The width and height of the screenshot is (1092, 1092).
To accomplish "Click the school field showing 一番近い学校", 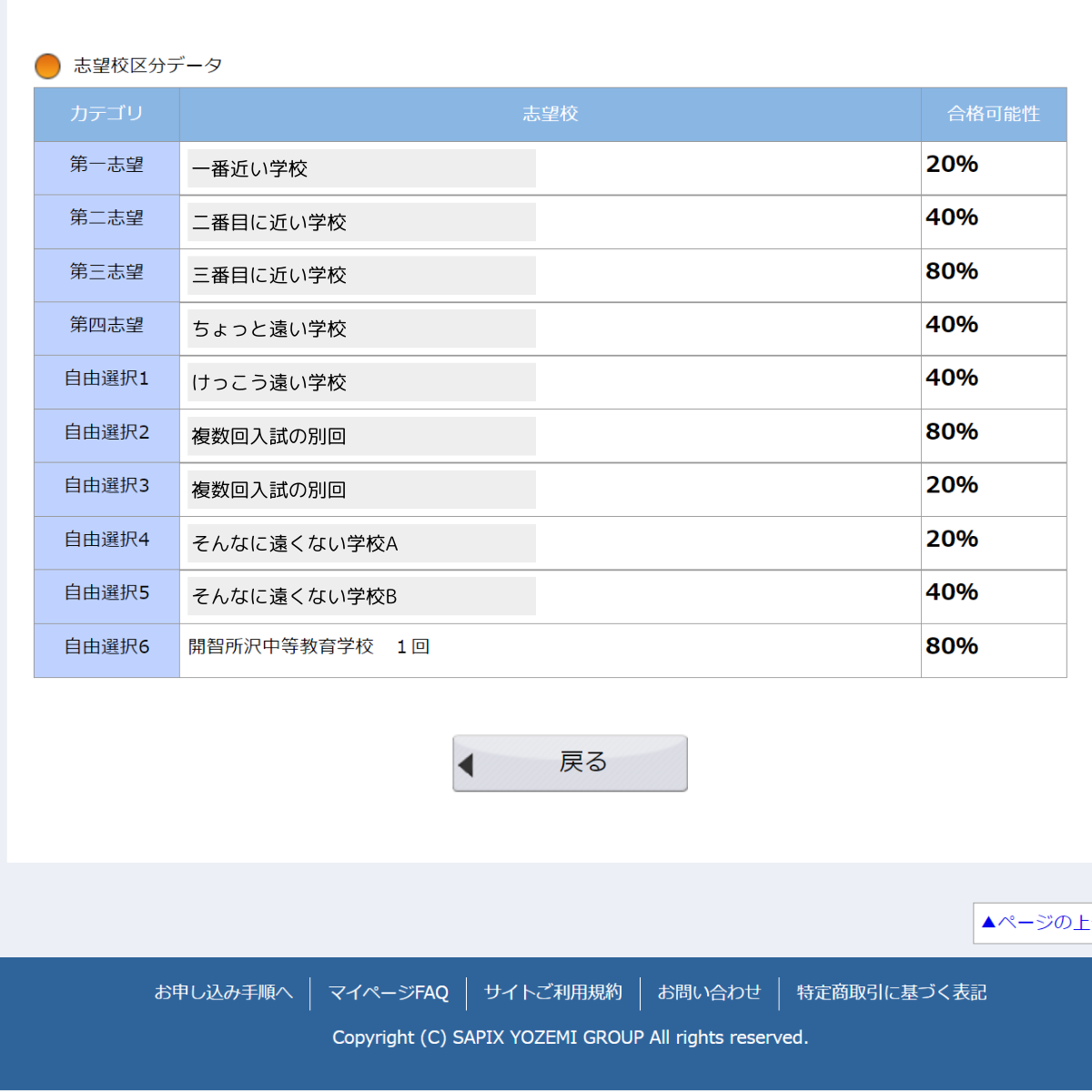I will coord(359,167).
